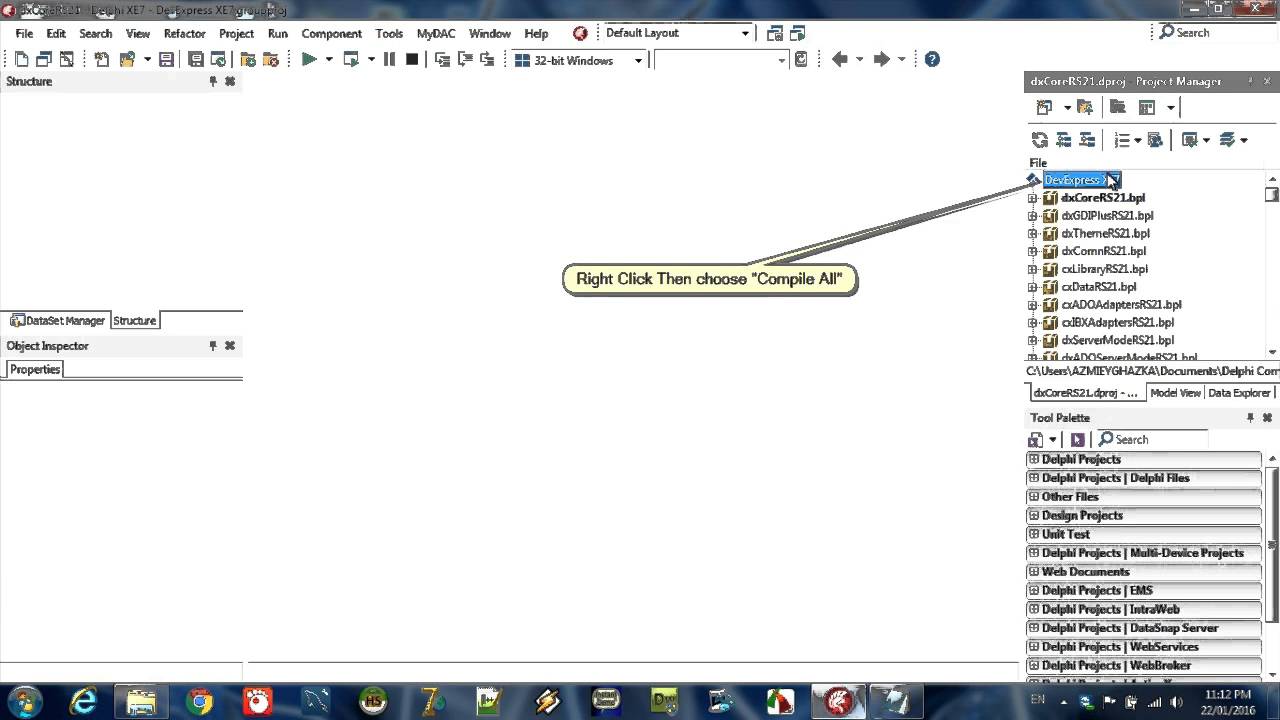Click the system clock in the taskbar
Viewport: 1280px width, 720px height.
click(1228, 702)
